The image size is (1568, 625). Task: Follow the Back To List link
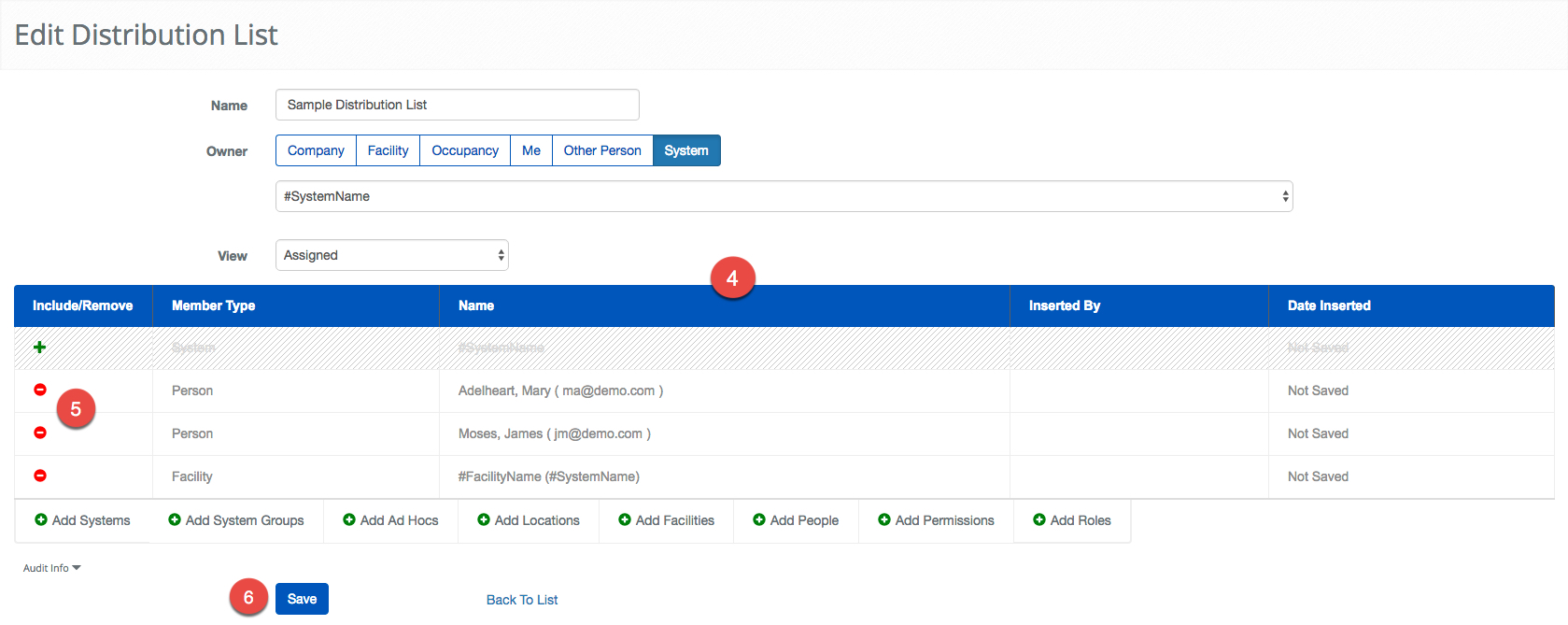(x=522, y=600)
